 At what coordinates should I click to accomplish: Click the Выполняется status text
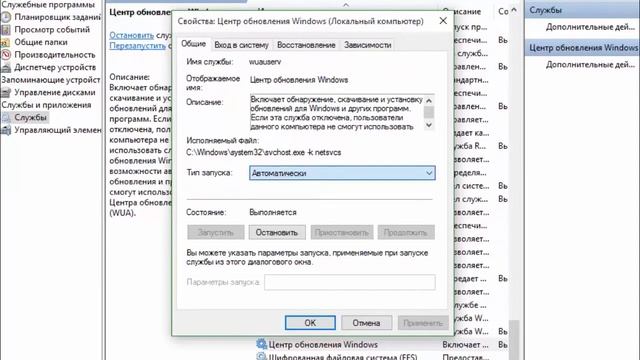(x=273, y=213)
